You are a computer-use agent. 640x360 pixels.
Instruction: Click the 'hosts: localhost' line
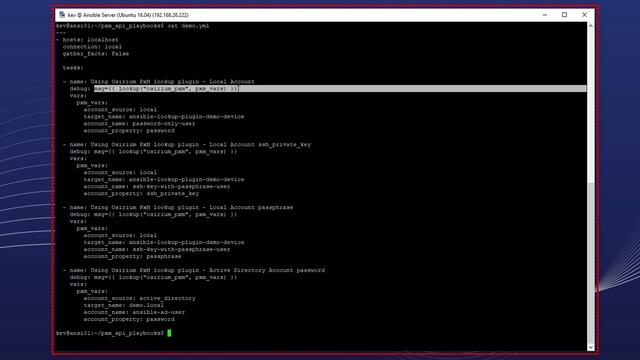[90, 40]
